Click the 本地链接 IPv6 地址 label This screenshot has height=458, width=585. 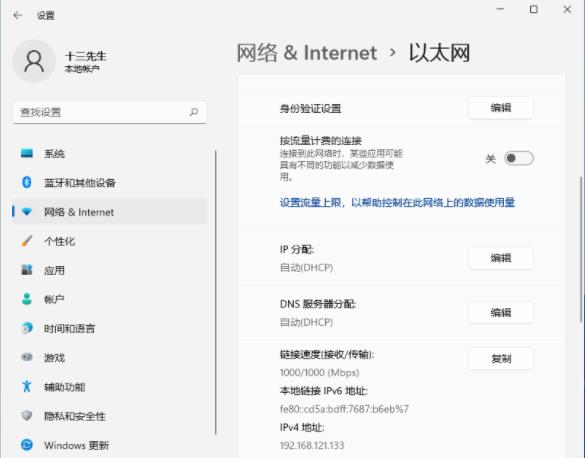click(323, 390)
